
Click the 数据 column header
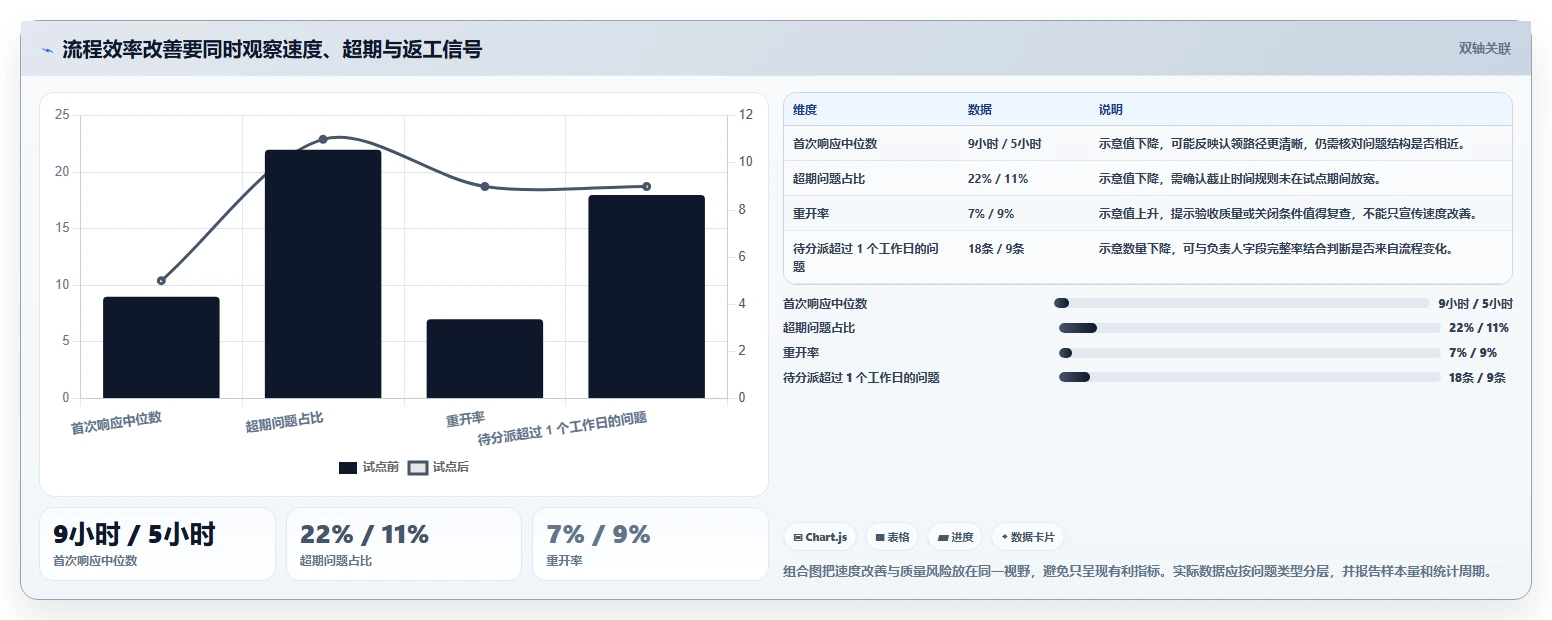coord(980,110)
